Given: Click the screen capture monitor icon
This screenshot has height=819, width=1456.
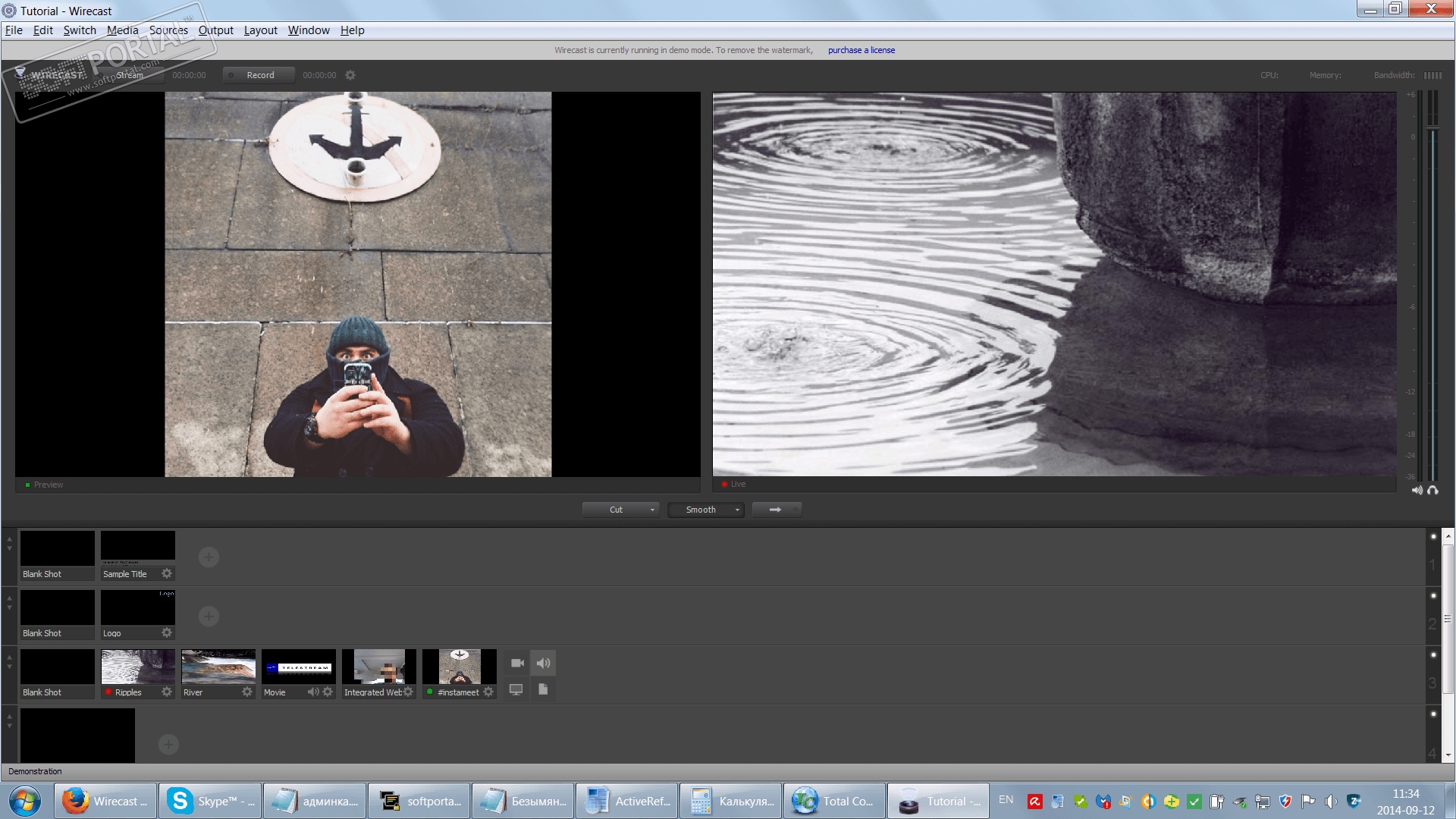Looking at the screenshot, I should pyautogui.click(x=516, y=689).
